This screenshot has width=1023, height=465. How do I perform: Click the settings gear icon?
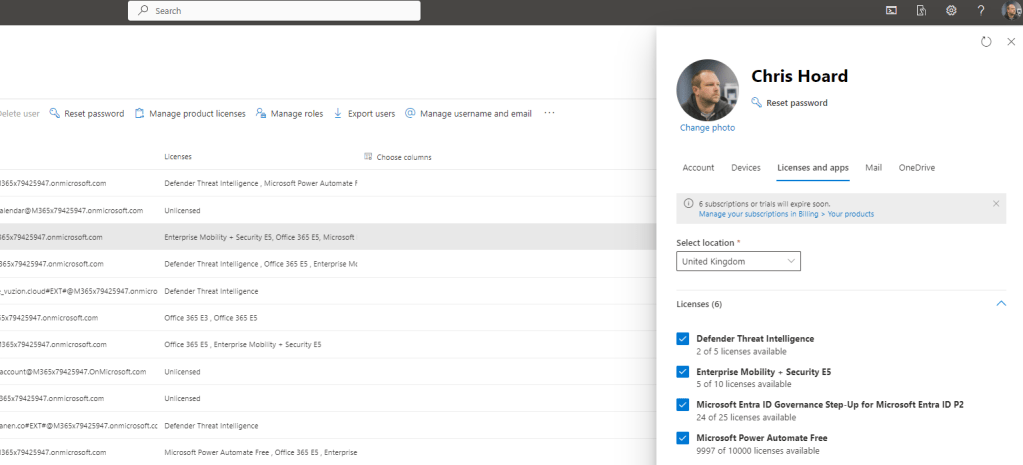pos(951,10)
